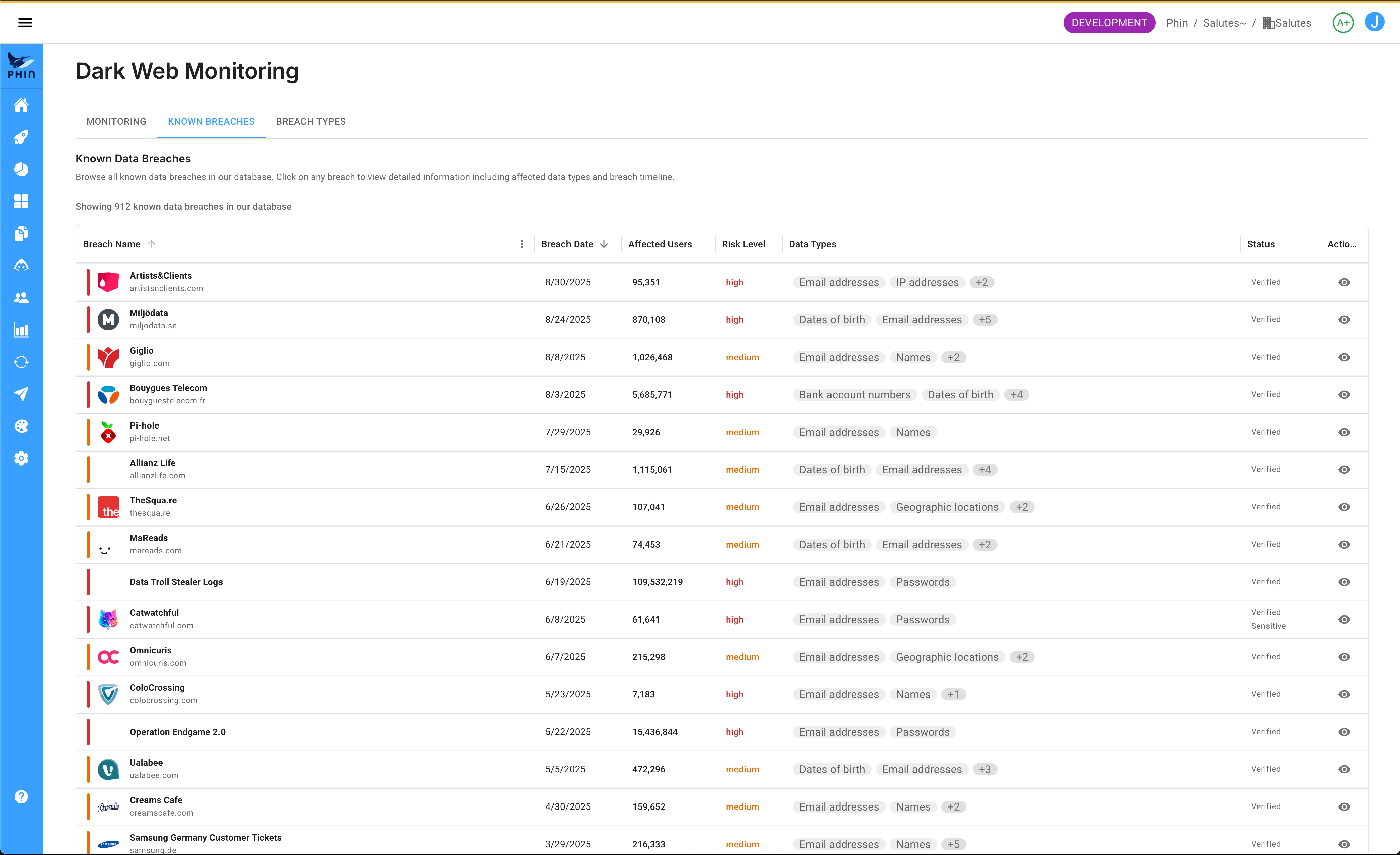Open Breach Name column options menu
1400x855 pixels.
[x=522, y=244]
